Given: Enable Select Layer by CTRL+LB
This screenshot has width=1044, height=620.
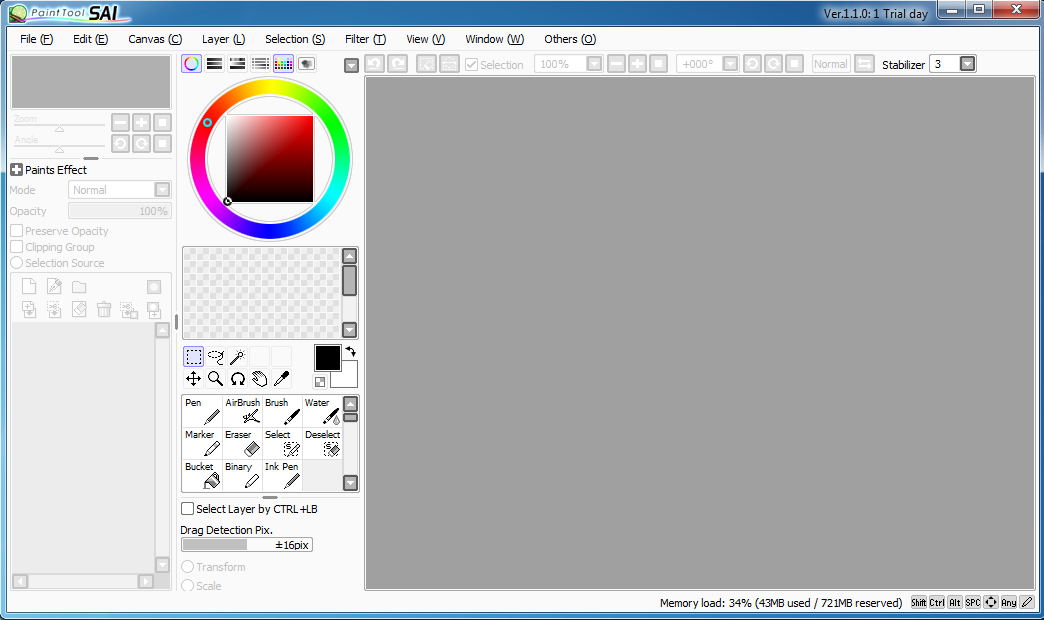Looking at the screenshot, I should [188, 509].
